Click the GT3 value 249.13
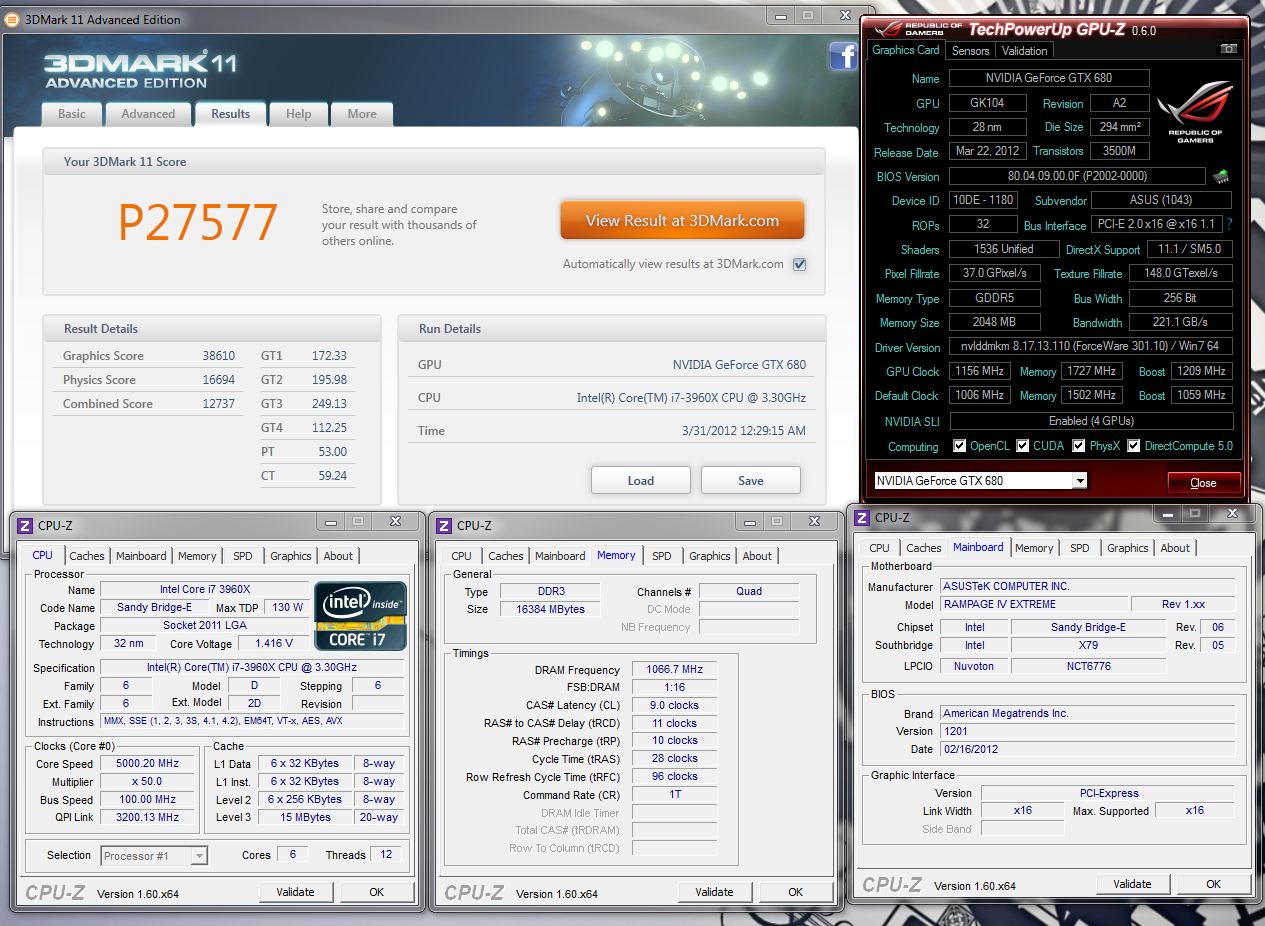This screenshot has height=926, width=1265. point(329,404)
